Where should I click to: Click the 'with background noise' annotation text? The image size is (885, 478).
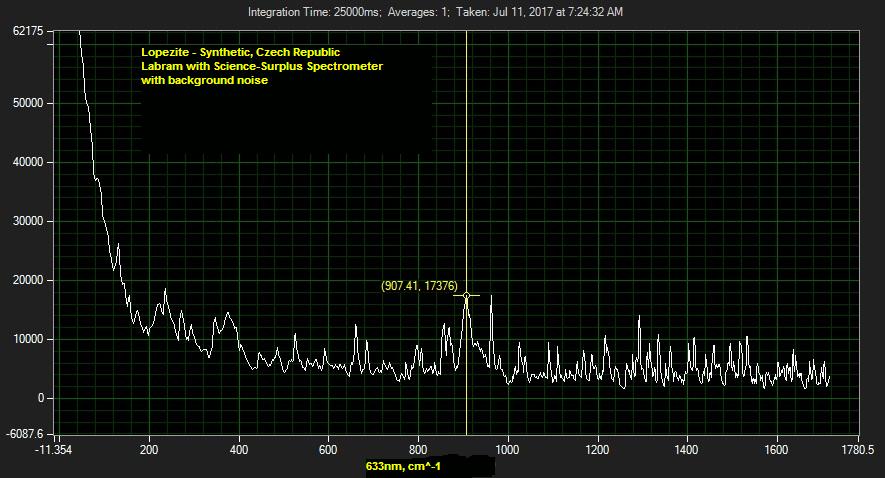coord(204,80)
